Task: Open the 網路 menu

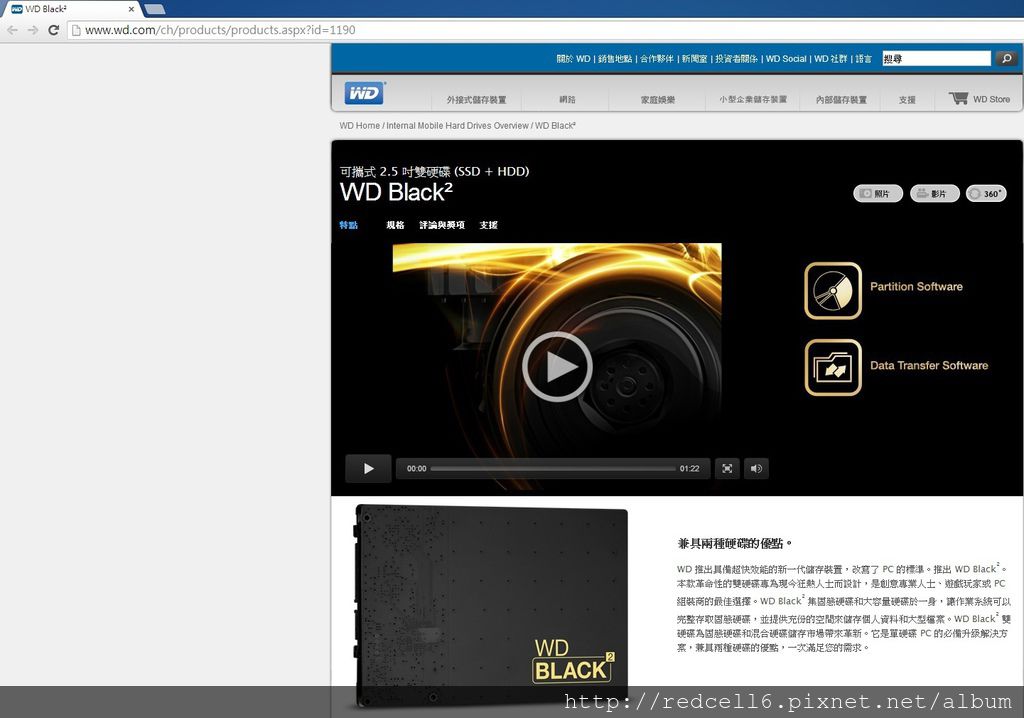Action: click(567, 100)
